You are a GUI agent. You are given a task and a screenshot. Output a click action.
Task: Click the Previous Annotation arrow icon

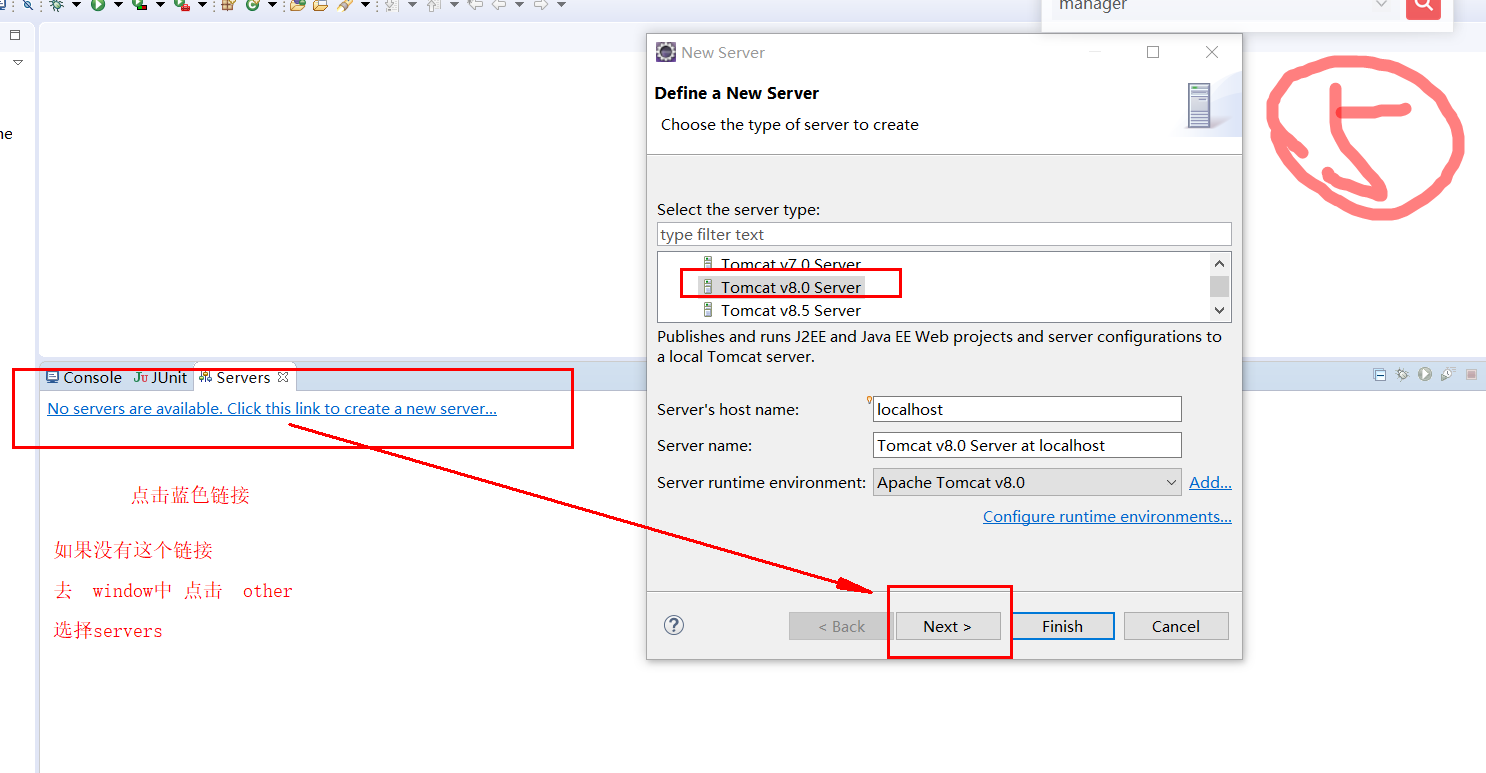[432, 4]
